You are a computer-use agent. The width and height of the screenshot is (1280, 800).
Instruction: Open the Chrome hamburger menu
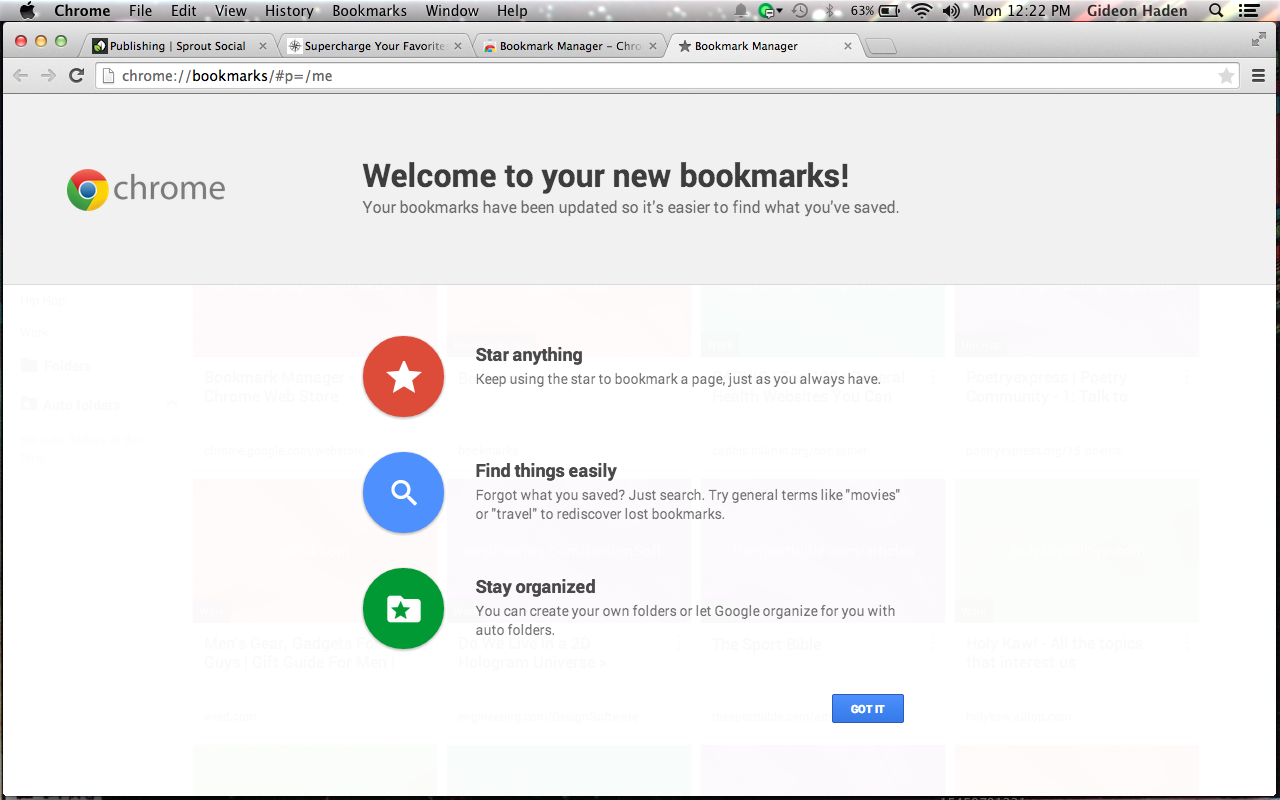pos(1259,76)
